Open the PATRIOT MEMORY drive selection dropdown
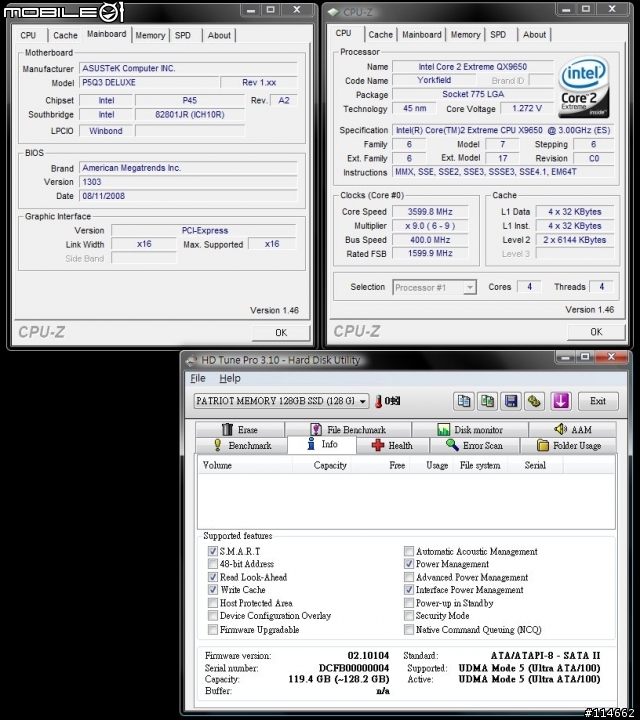This screenshot has width=640, height=721. 281,401
